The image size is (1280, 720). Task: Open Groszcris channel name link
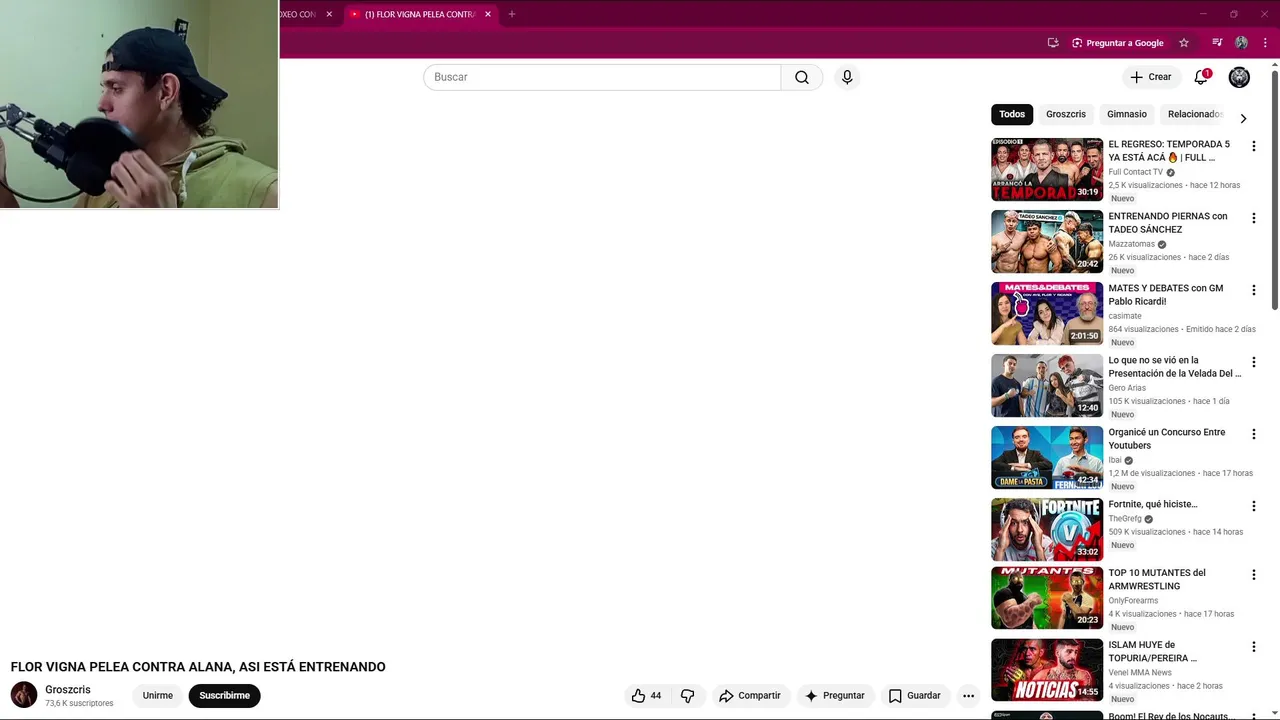pyautogui.click(x=68, y=690)
